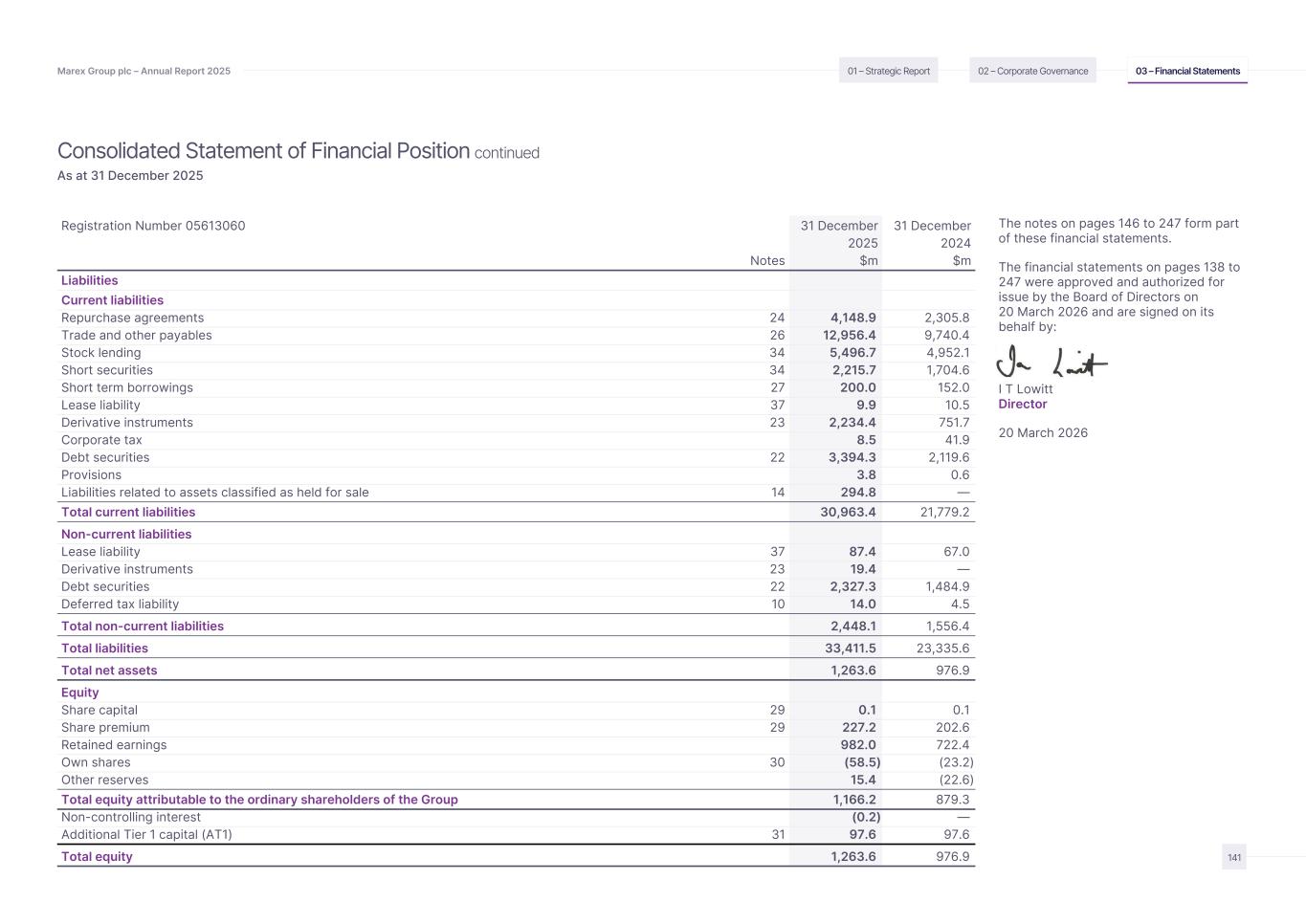The height and width of the screenshot is (924, 1306).
Task: Click the Marex Group plc Annual Report header
Action: (144, 71)
